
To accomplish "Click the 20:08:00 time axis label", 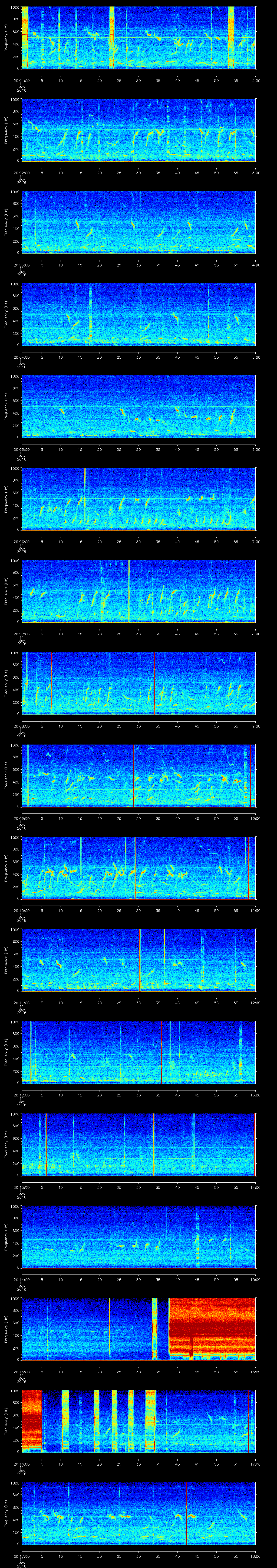I will click(21, 726).
